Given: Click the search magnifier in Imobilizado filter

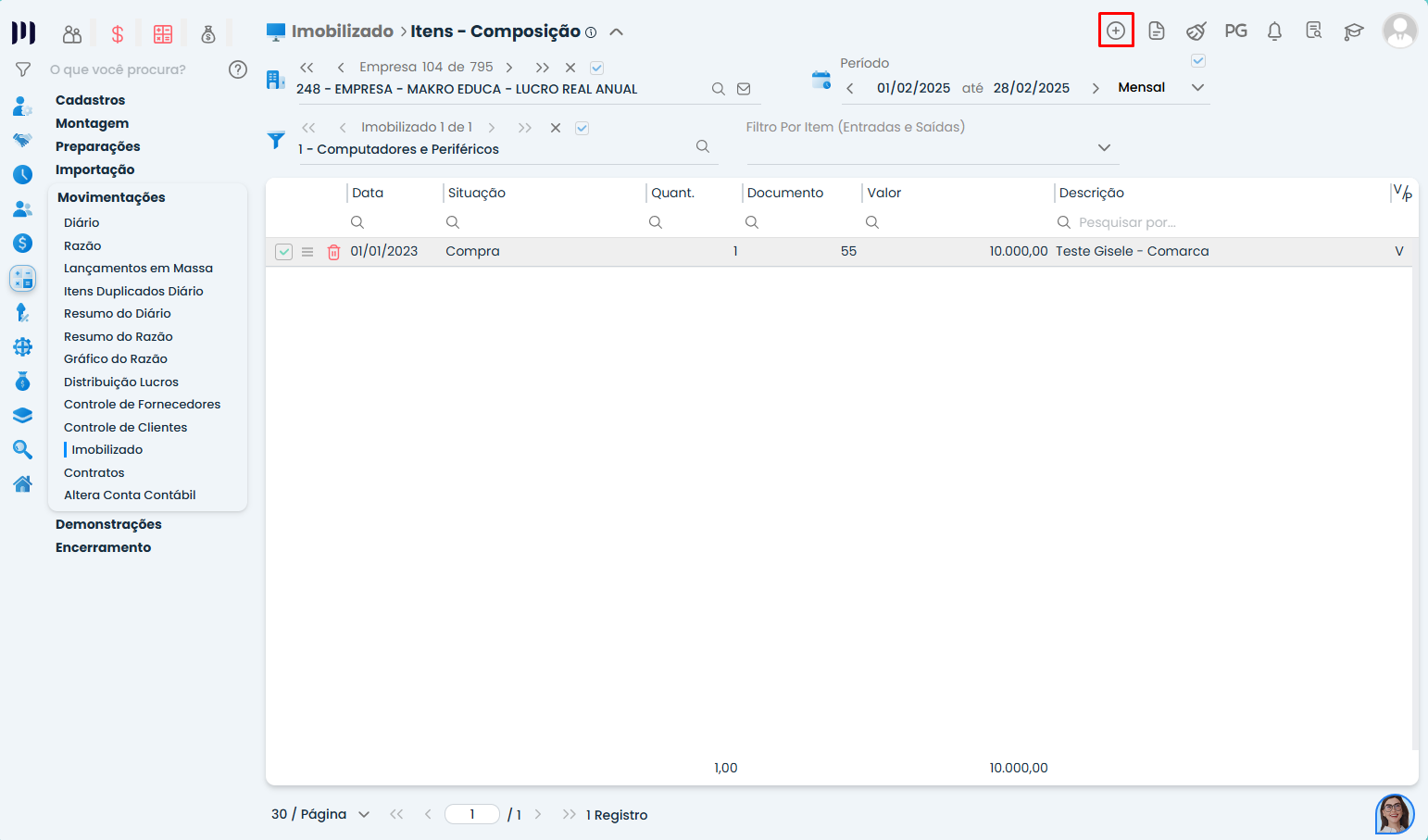Looking at the screenshot, I should (703, 146).
